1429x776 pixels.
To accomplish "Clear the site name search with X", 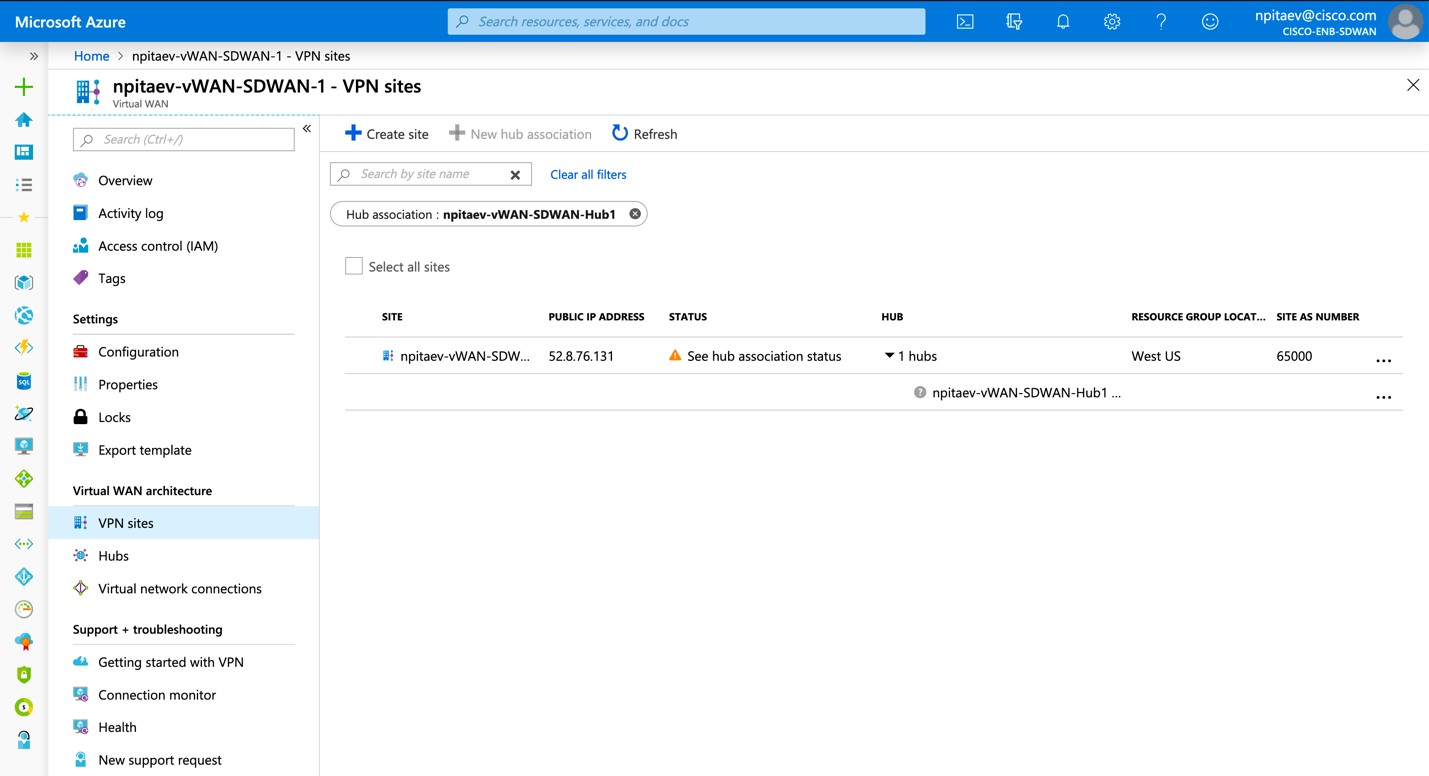I will coord(515,175).
